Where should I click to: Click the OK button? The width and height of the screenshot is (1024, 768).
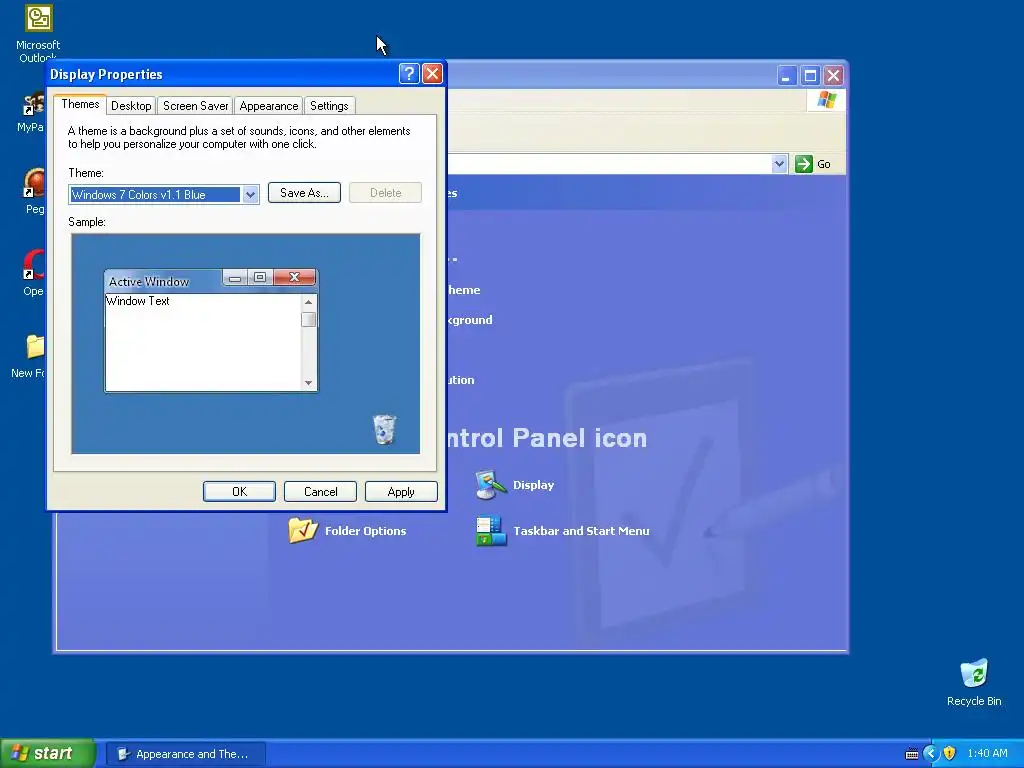pos(239,492)
